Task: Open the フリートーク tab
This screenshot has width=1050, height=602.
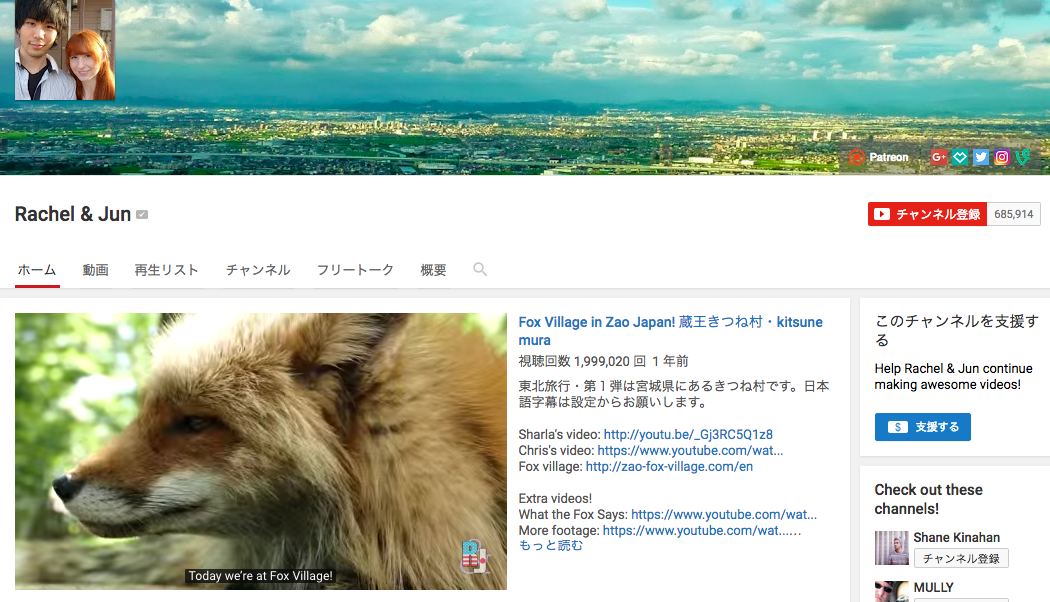Action: pos(356,270)
